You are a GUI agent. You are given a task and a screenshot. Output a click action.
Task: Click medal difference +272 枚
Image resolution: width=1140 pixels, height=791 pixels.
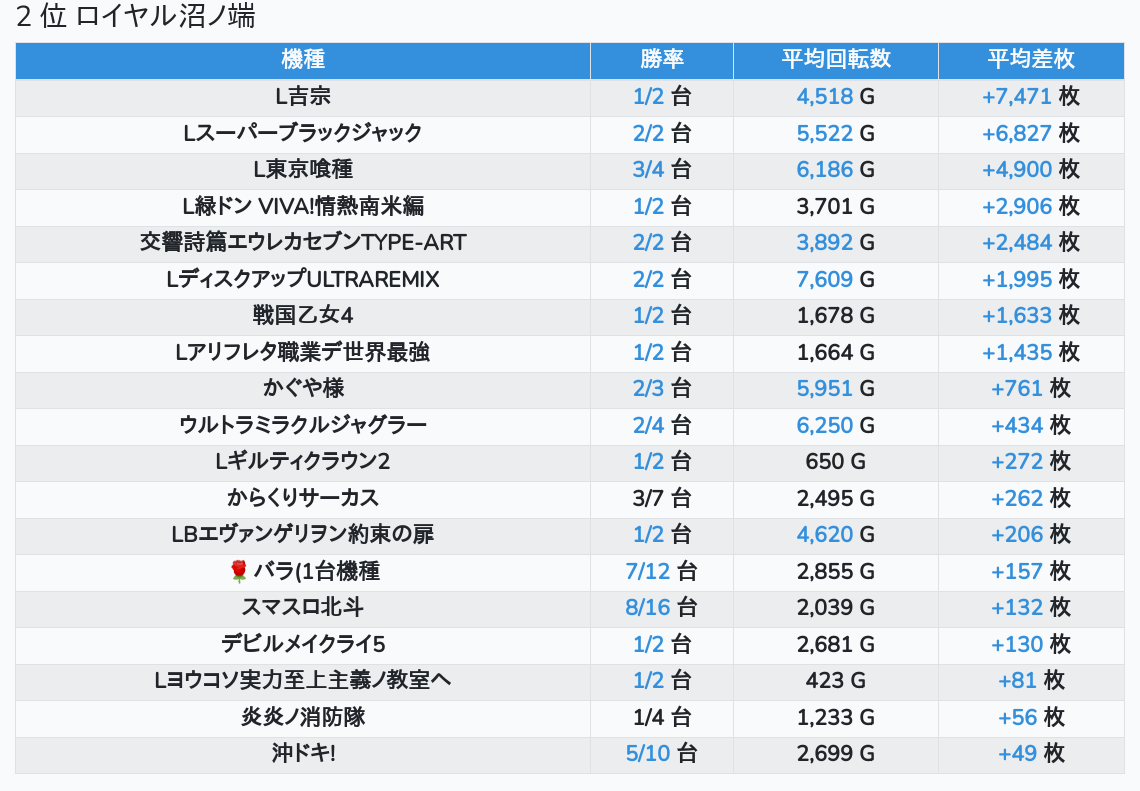tap(1031, 462)
